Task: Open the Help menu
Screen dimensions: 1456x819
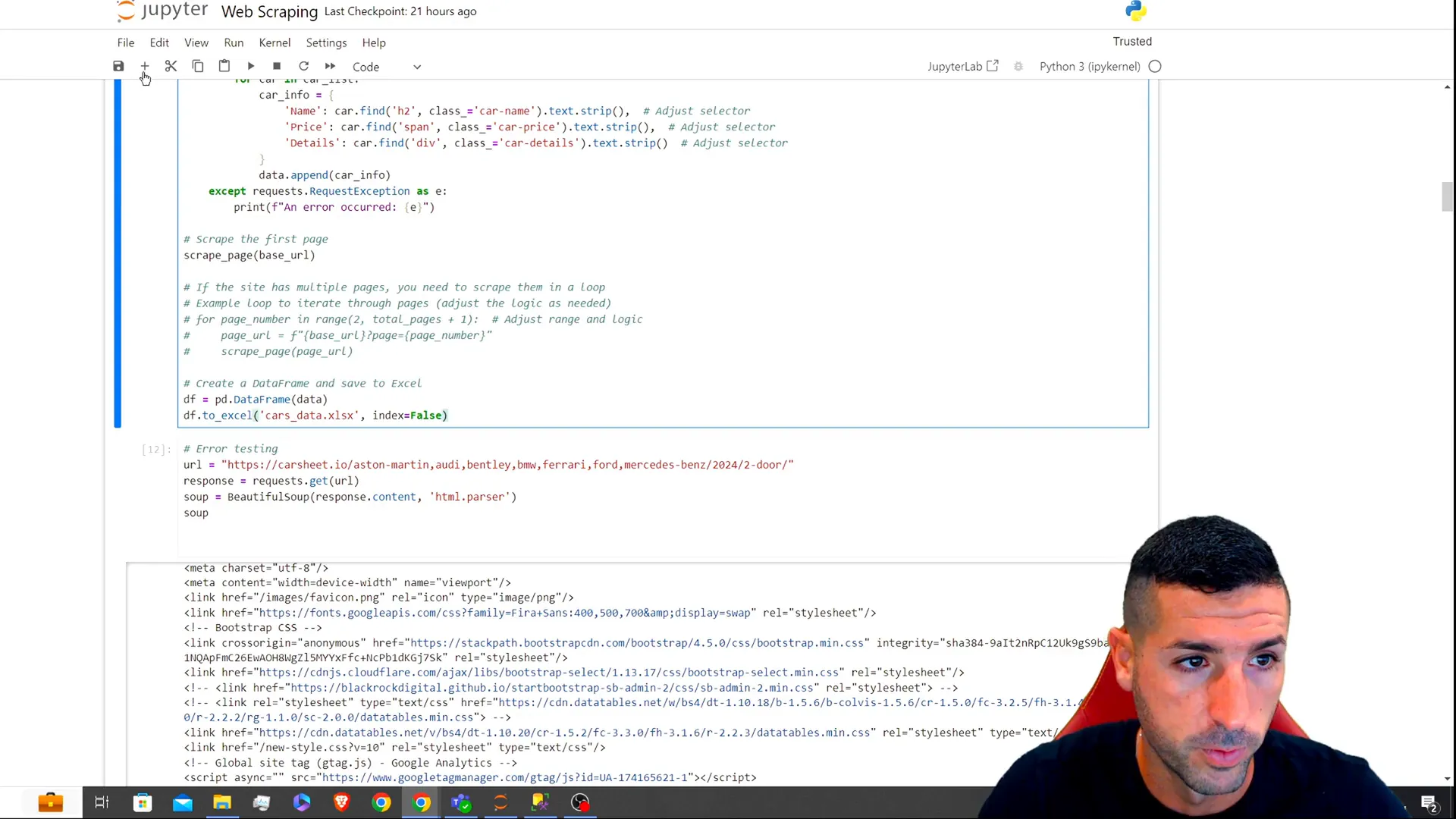Action: pyautogui.click(x=374, y=42)
